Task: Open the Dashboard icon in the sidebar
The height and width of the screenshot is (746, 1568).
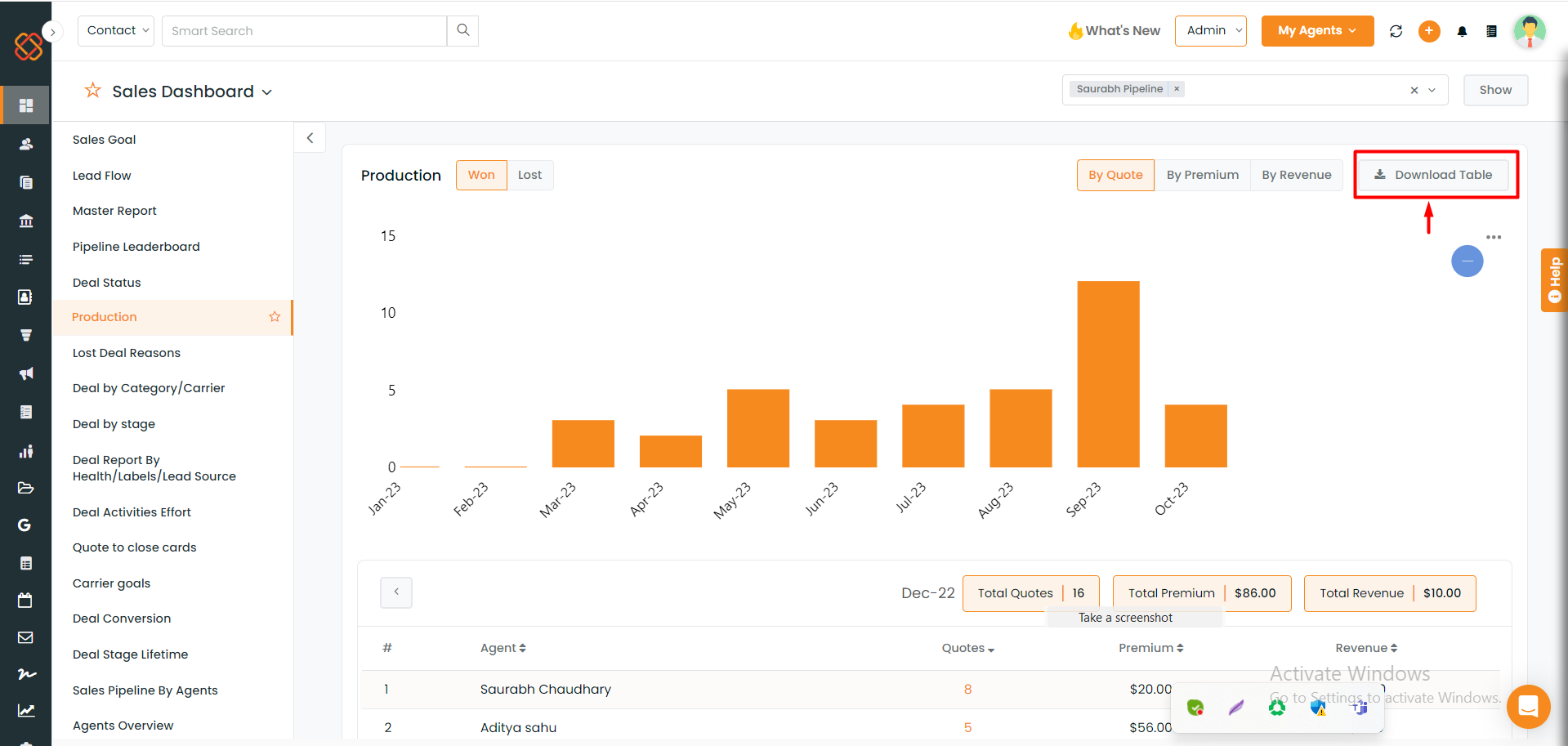Action: 25,105
